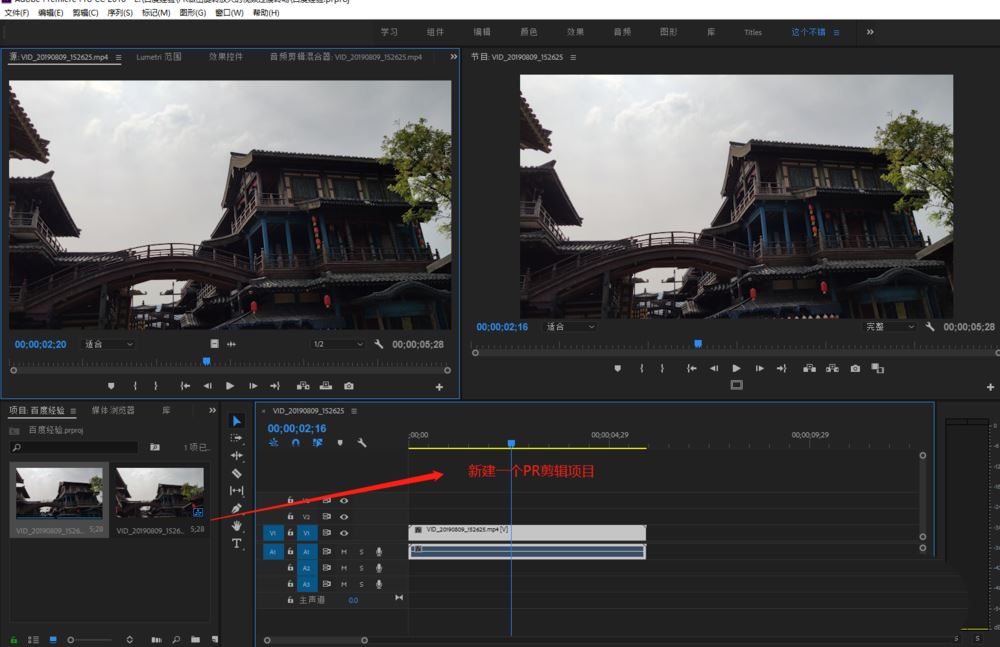This screenshot has height=647, width=1000.
Task: Switch to the 颜色 workspace
Action: click(x=530, y=31)
